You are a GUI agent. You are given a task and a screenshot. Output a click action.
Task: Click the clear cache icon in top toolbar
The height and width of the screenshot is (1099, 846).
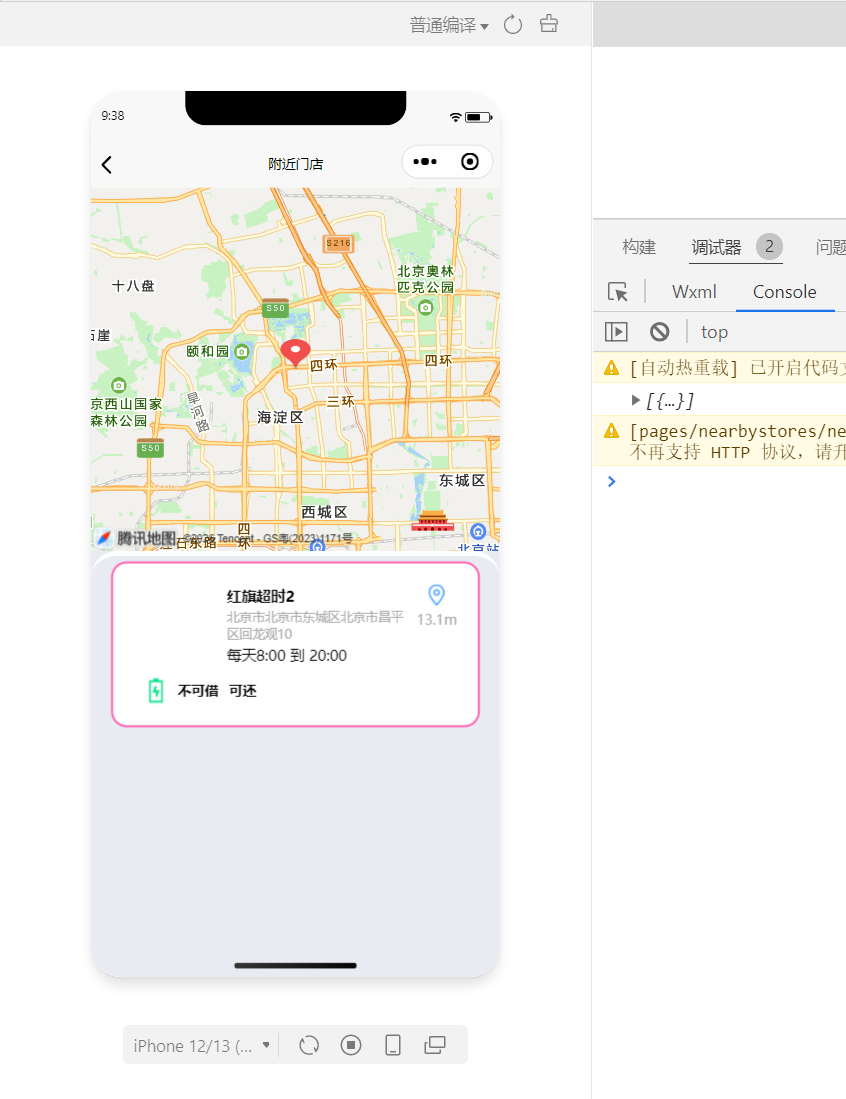pos(549,24)
